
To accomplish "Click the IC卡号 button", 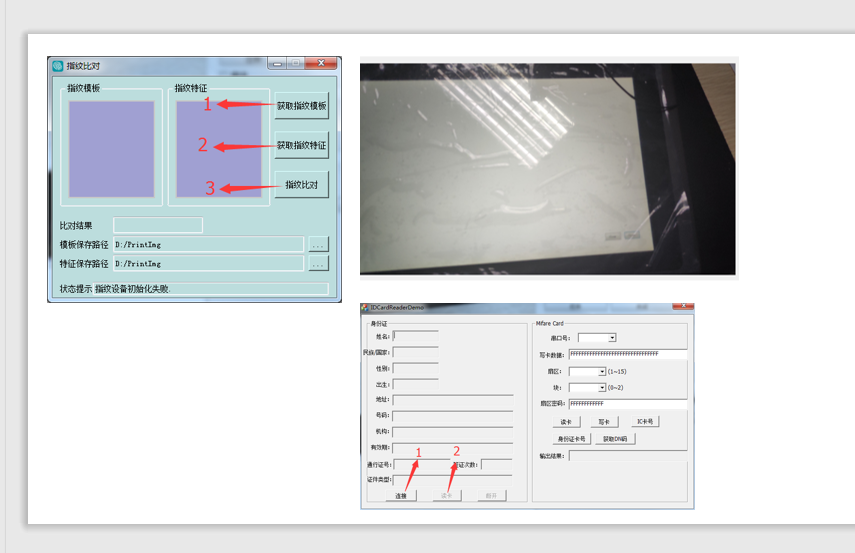I will click(x=645, y=422).
